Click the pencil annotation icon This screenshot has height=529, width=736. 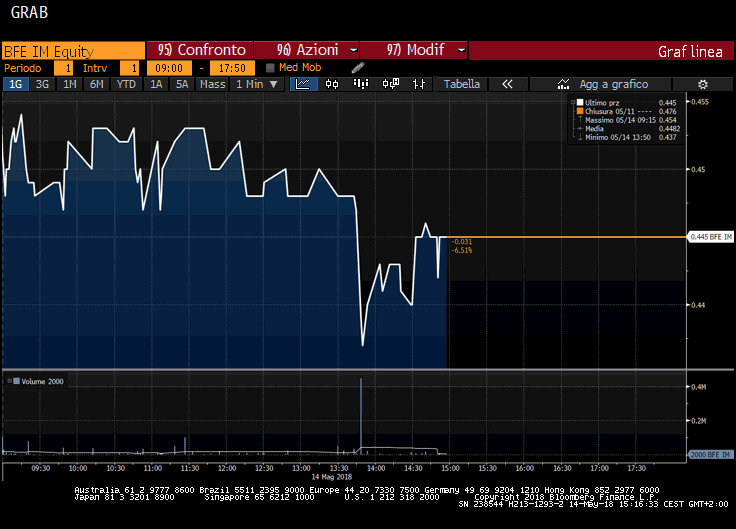click(x=358, y=68)
